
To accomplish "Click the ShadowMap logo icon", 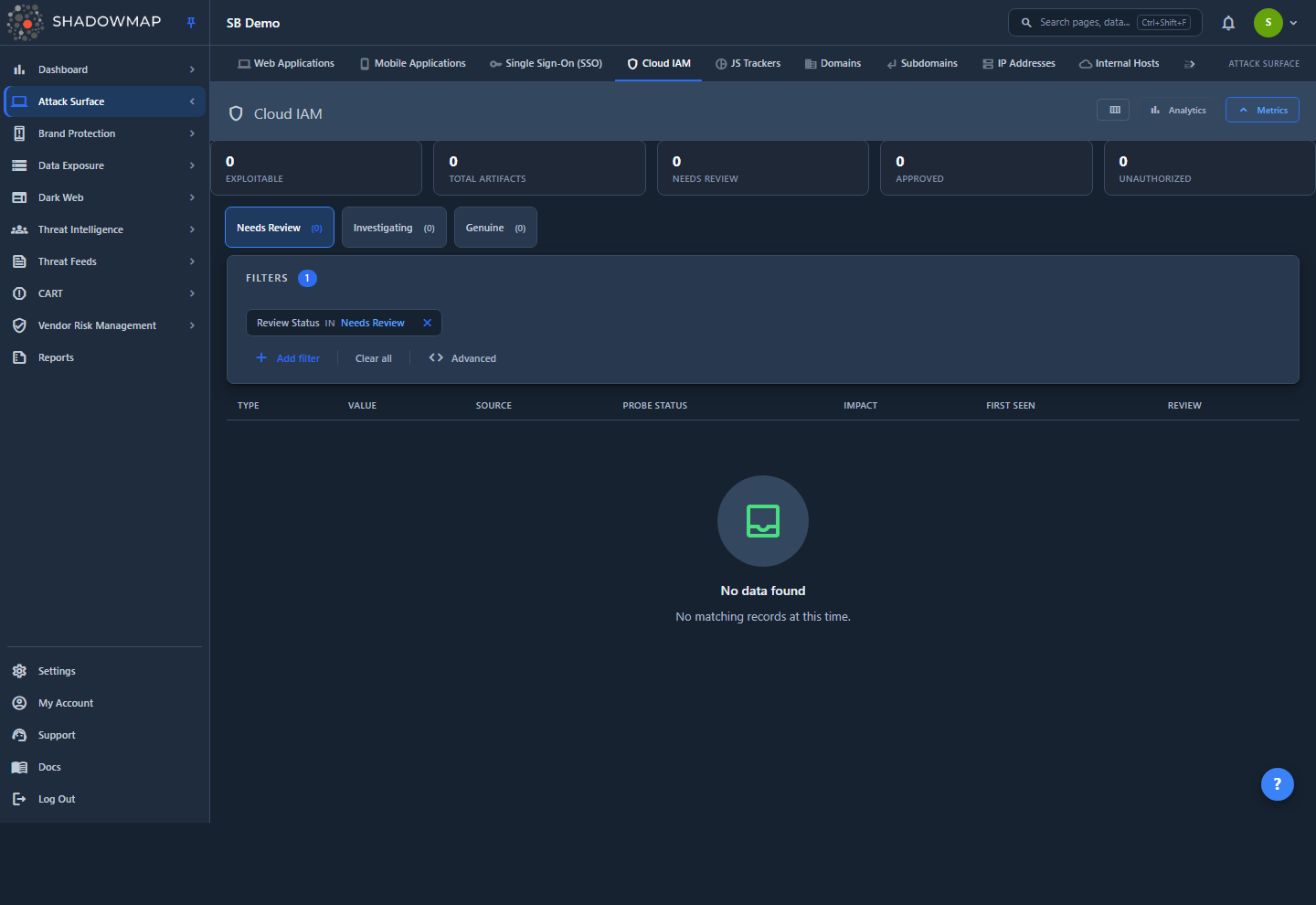I will pos(25,22).
